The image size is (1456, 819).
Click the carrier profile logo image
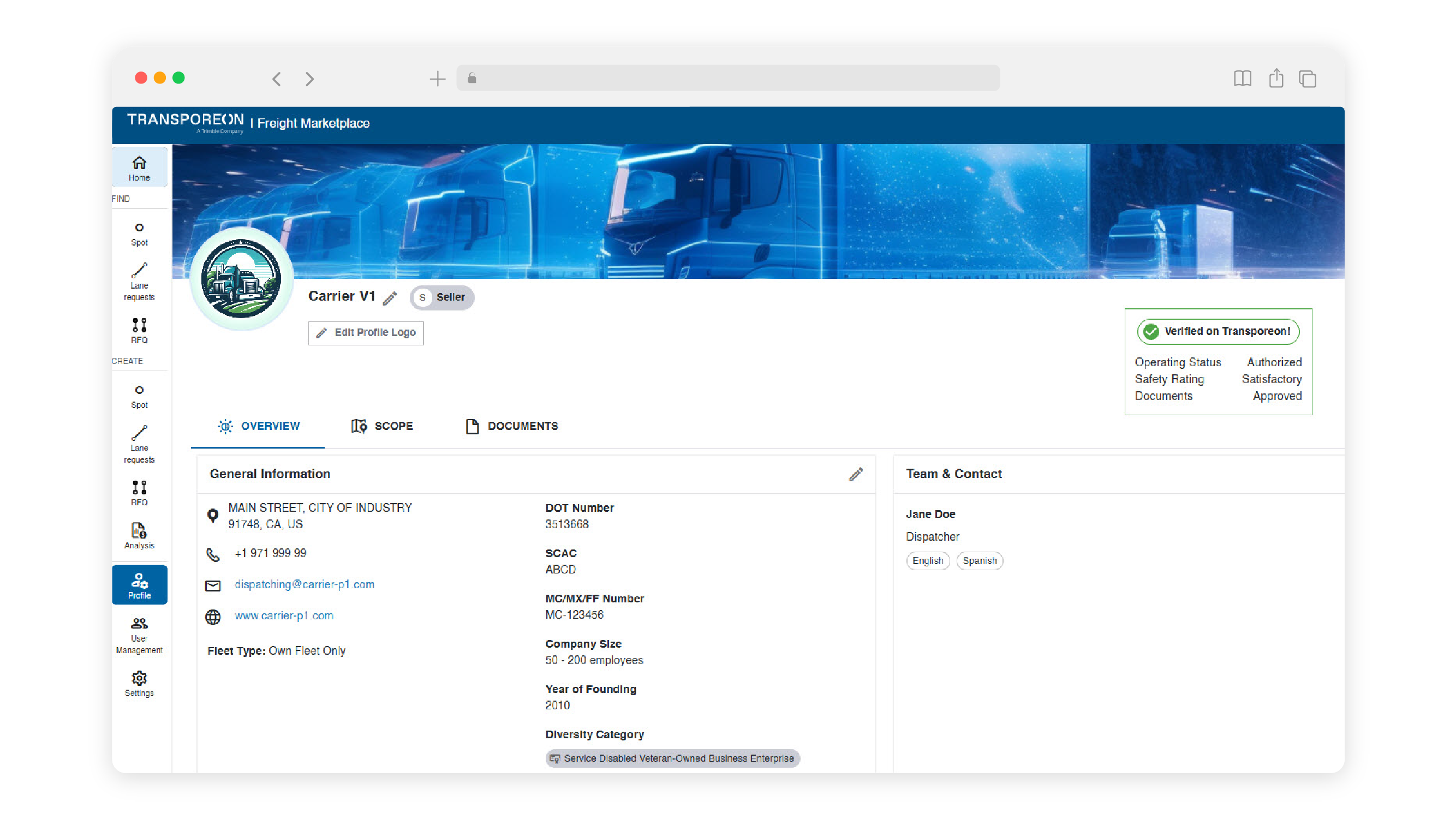241,278
